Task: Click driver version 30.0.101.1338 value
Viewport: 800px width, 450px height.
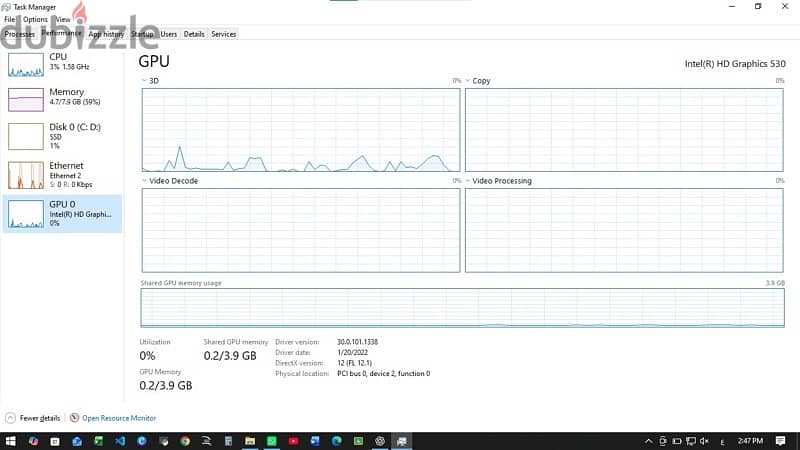Action: [x=357, y=342]
